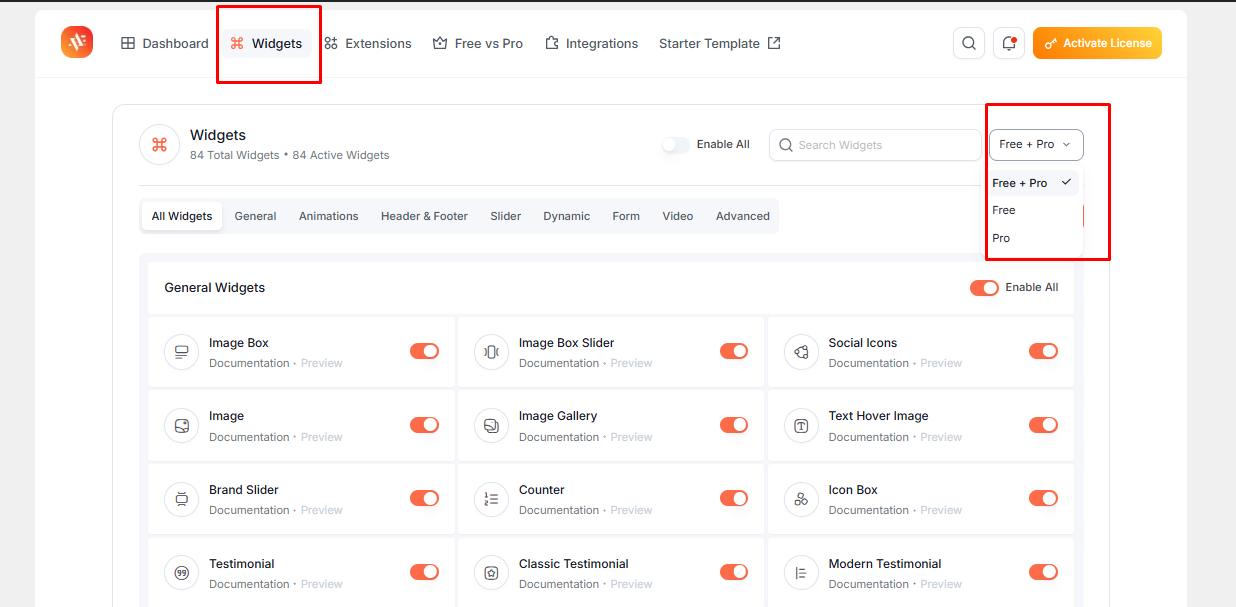Click the Text Hover Image widget icon
1236x607 pixels.
coord(801,425)
